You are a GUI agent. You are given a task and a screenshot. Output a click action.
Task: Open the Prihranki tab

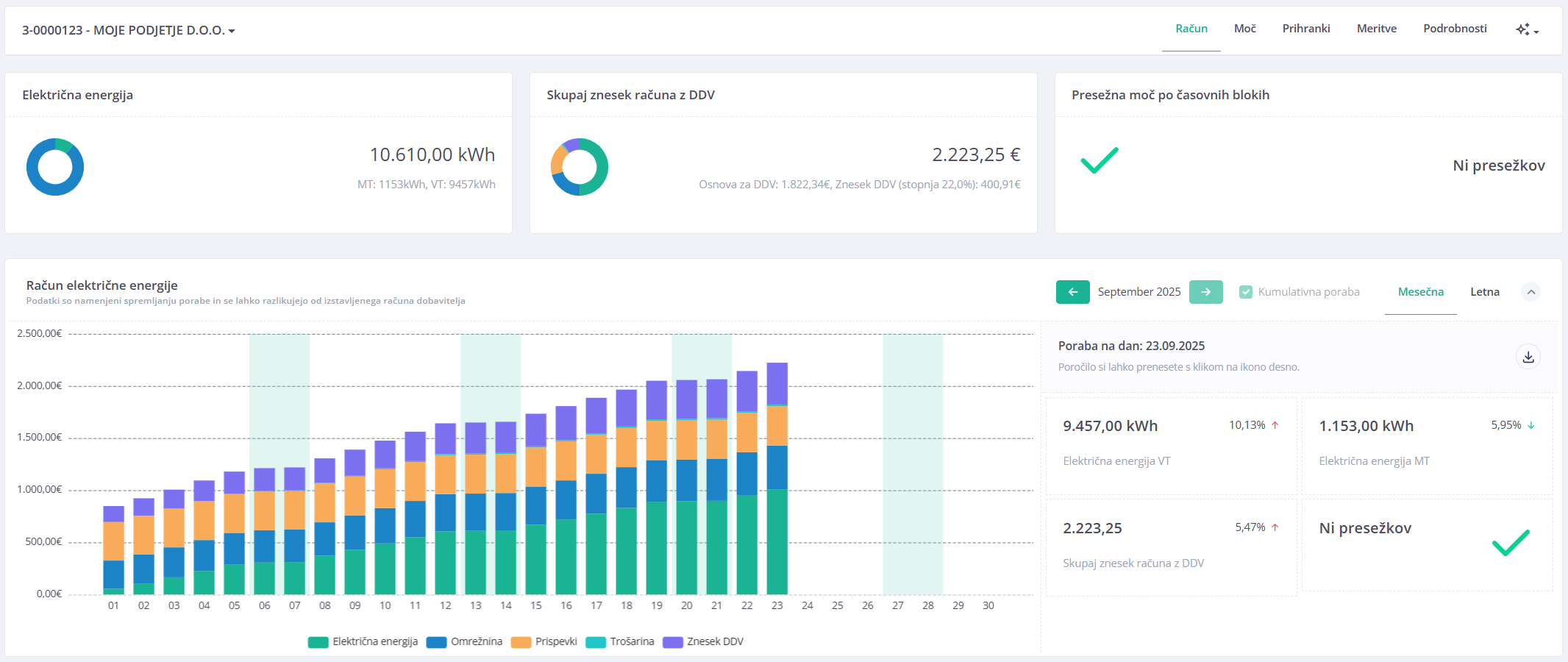coord(1305,29)
